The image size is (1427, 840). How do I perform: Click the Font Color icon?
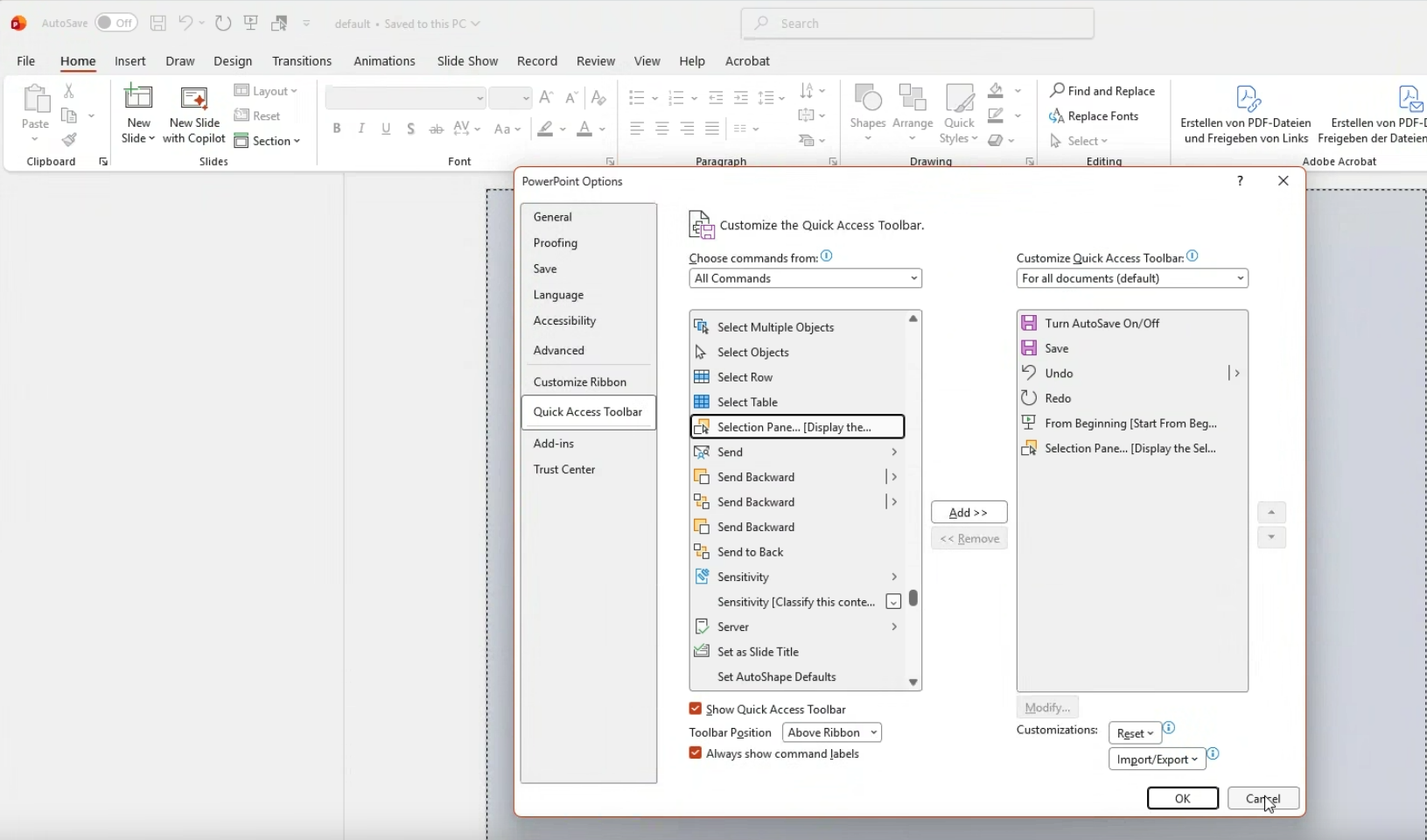click(584, 129)
